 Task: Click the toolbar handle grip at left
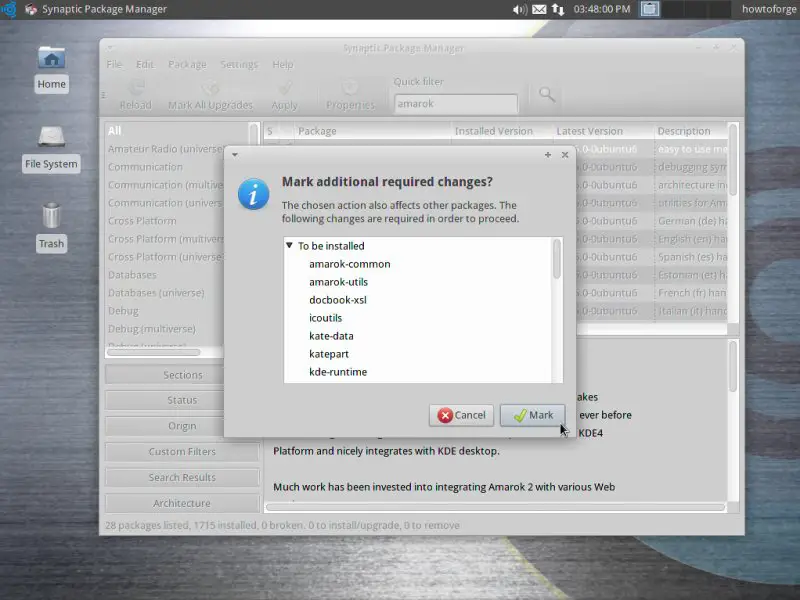pyautogui.click(x=104, y=95)
